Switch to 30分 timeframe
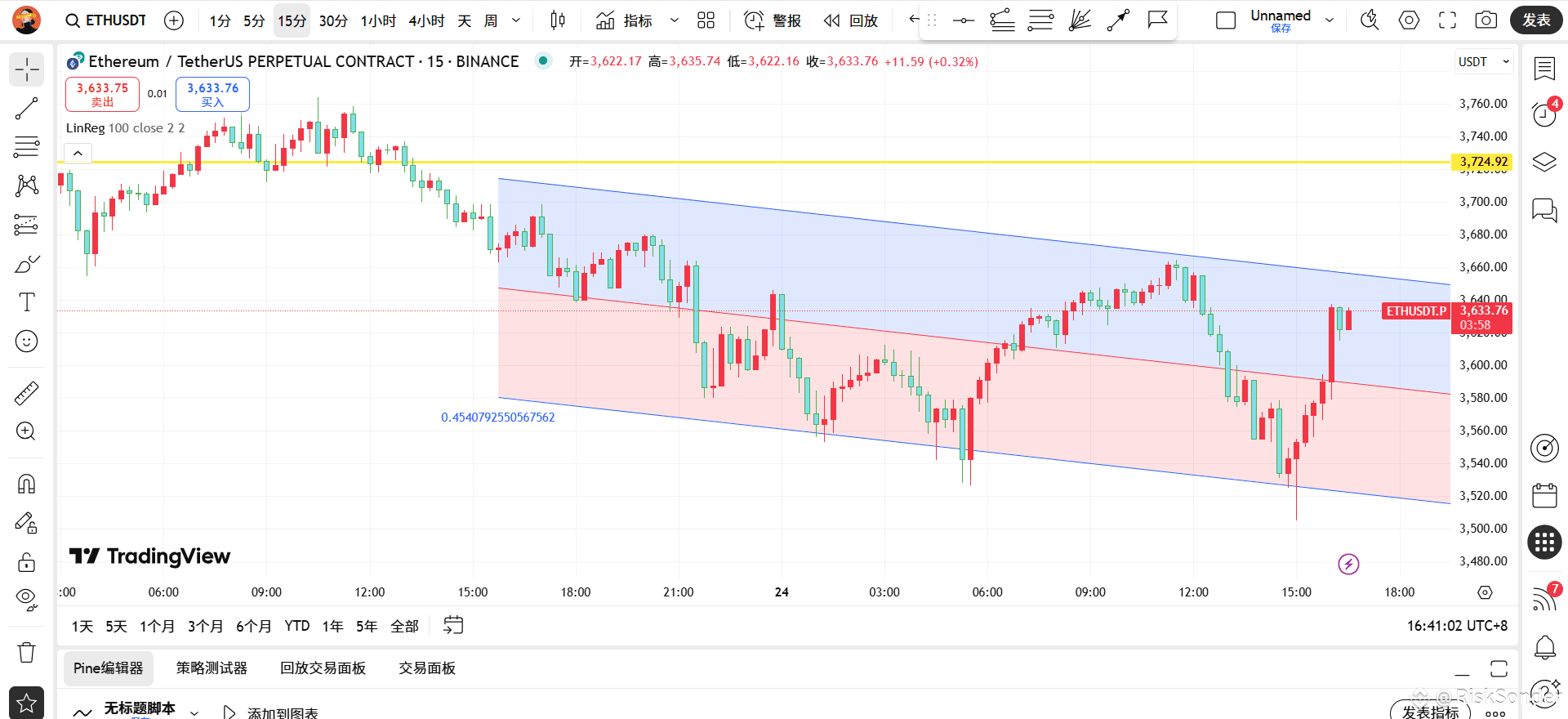The height and width of the screenshot is (719, 1568). 333,20
